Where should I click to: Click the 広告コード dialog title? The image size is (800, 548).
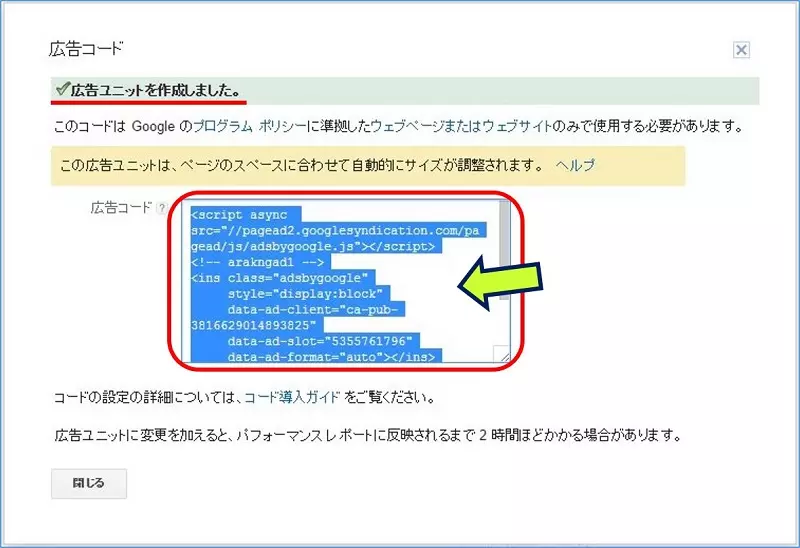pos(86,49)
